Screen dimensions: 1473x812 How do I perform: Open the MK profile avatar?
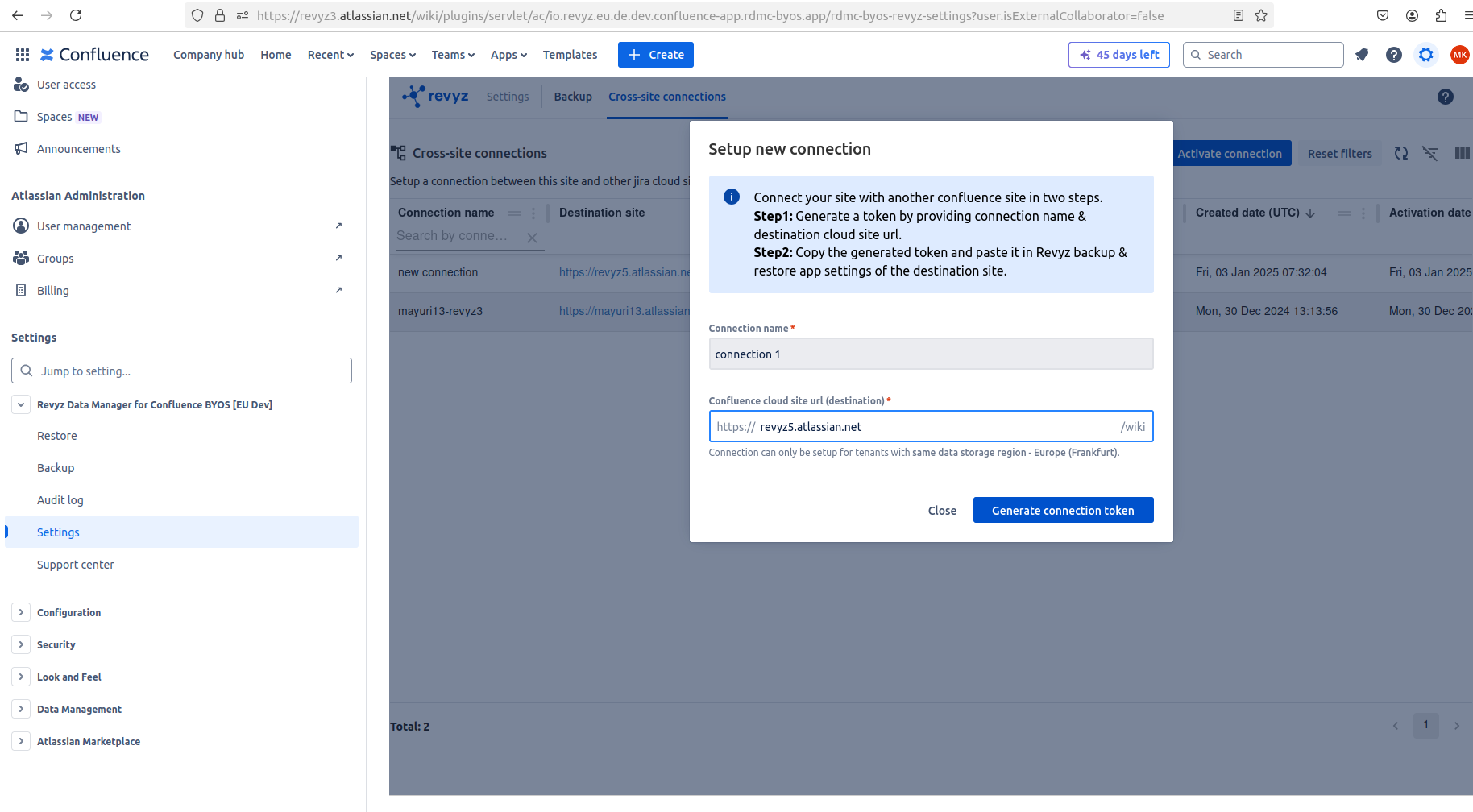coord(1459,55)
